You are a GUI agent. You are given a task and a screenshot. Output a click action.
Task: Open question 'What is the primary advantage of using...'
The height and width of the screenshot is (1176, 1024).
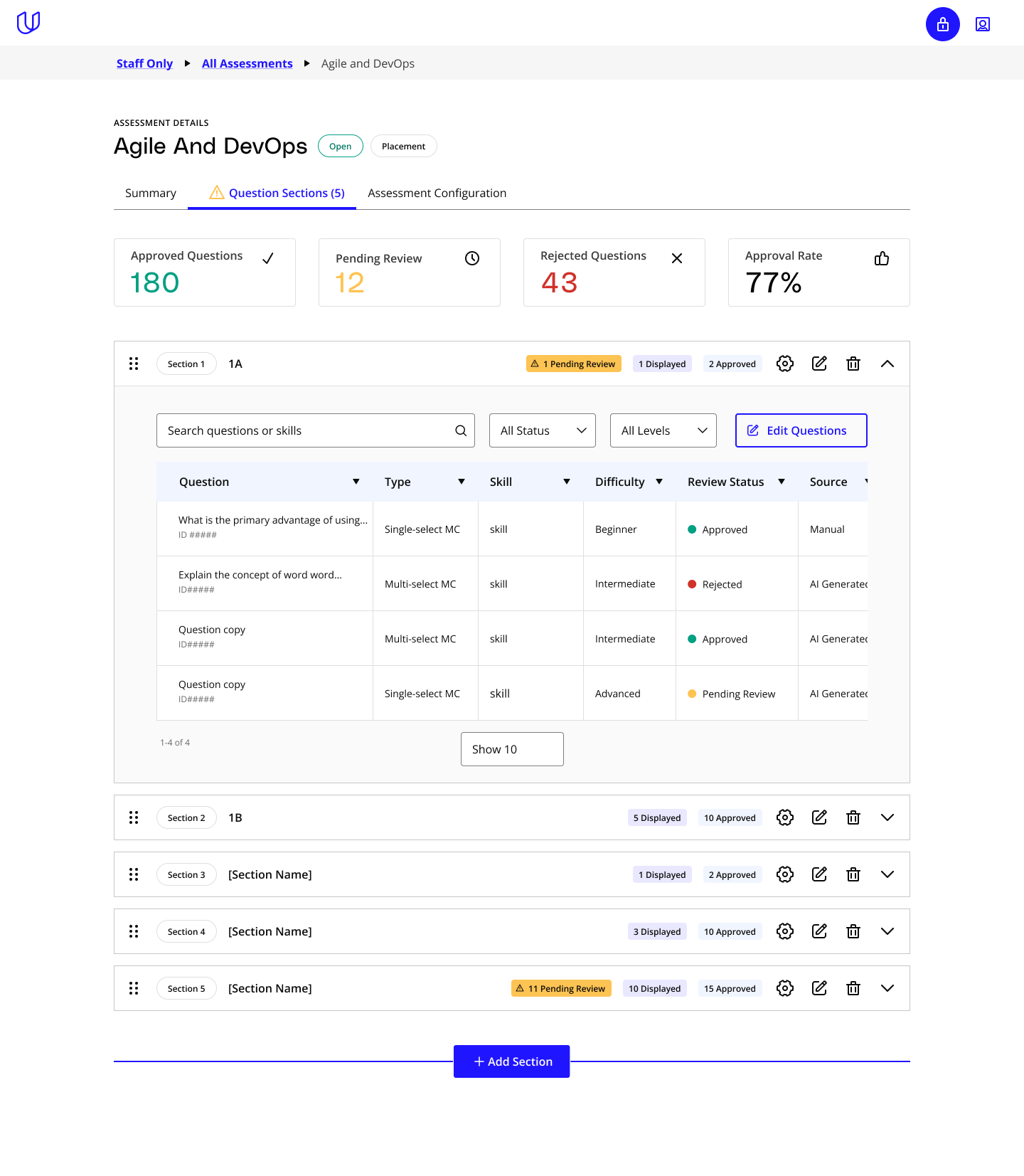pos(273,520)
